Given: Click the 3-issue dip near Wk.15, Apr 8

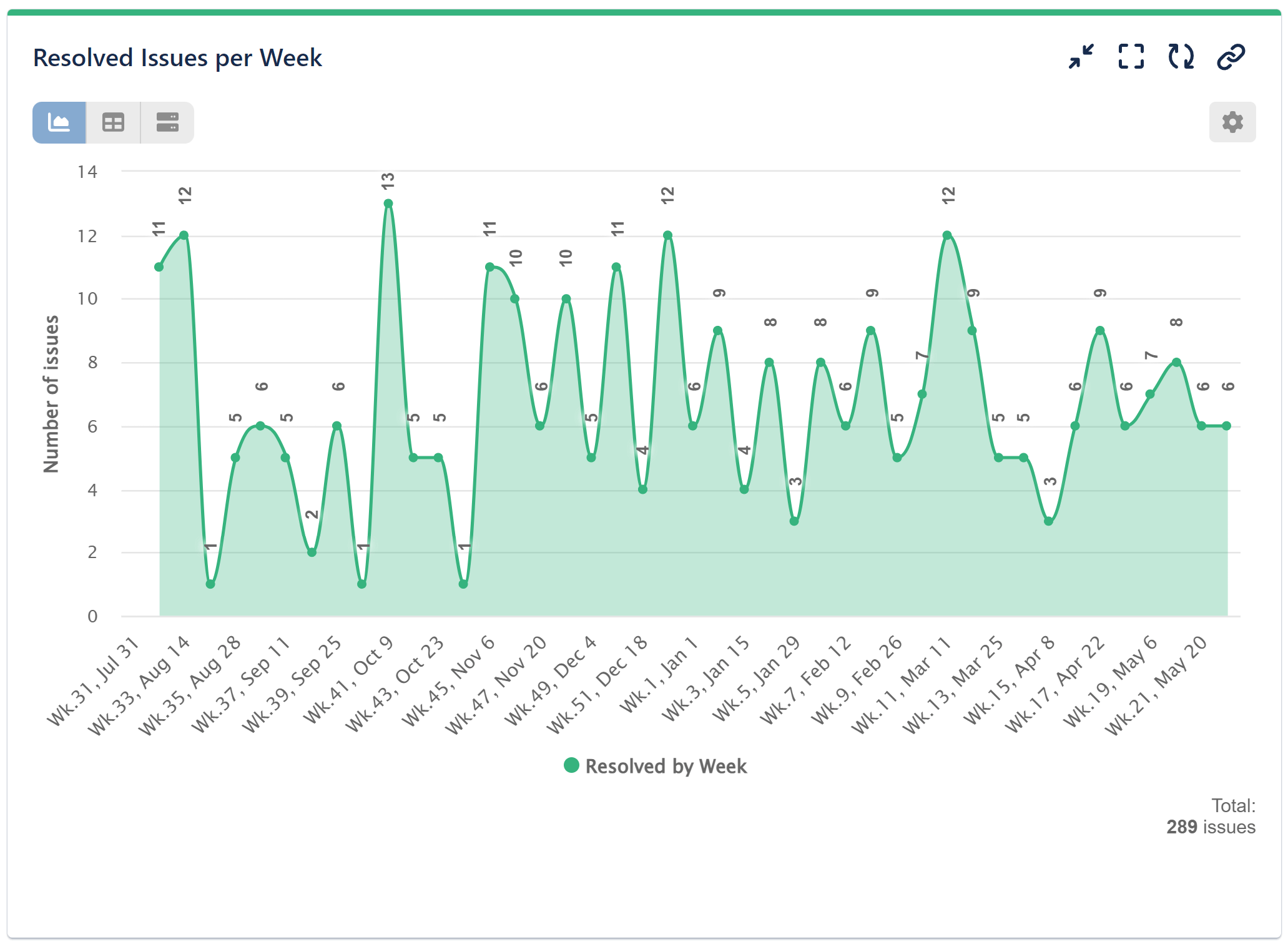Looking at the screenshot, I should (1048, 521).
